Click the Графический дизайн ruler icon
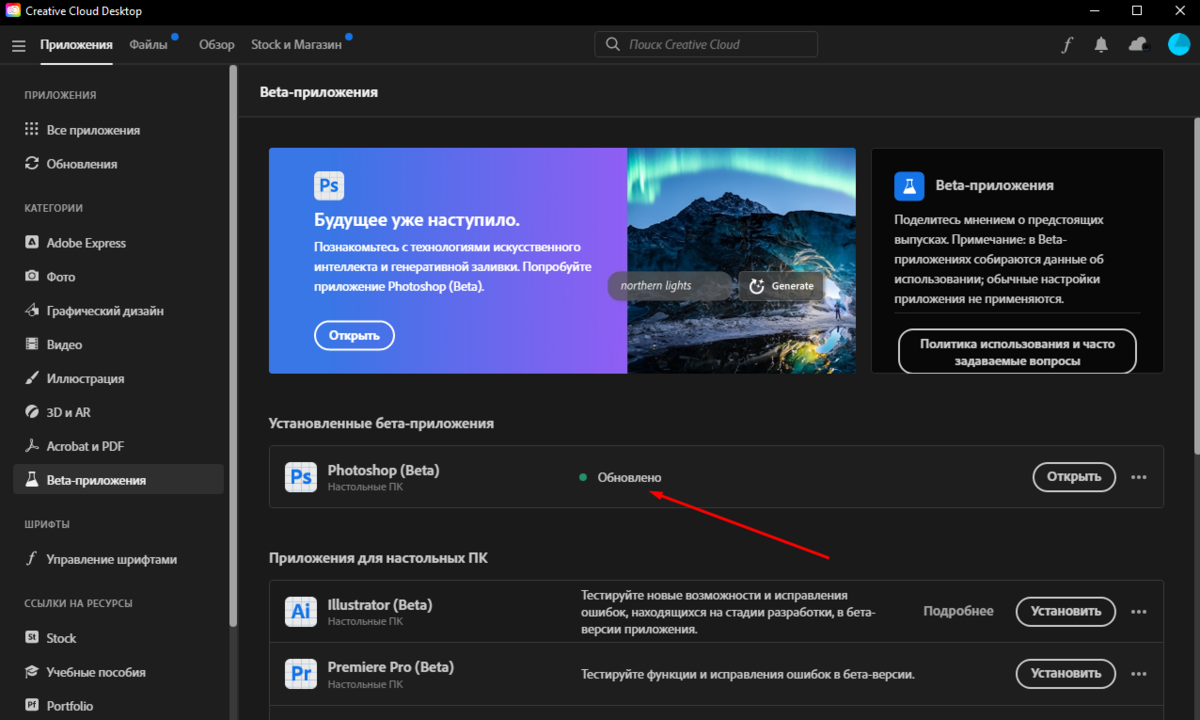Image resolution: width=1200 pixels, height=720 pixels. [31, 311]
